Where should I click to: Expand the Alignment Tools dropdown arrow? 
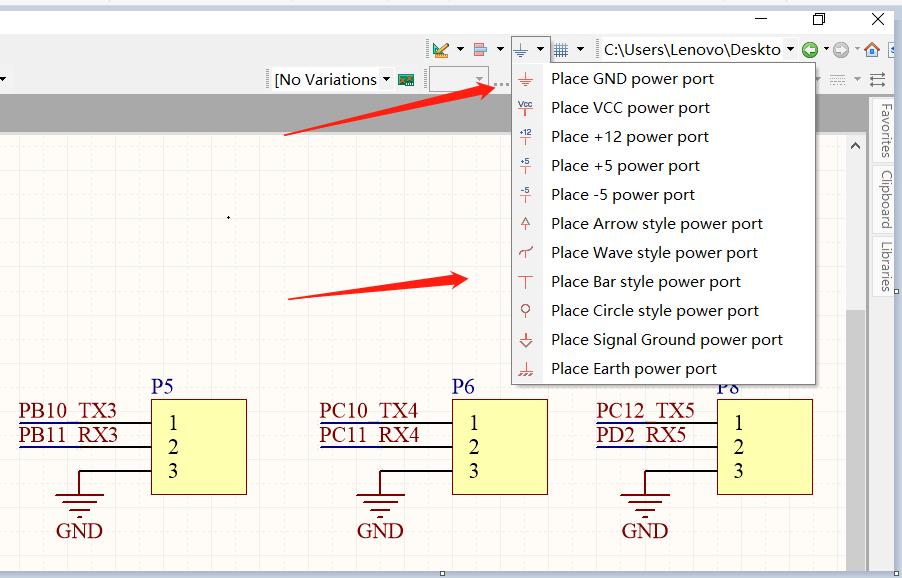[500, 49]
